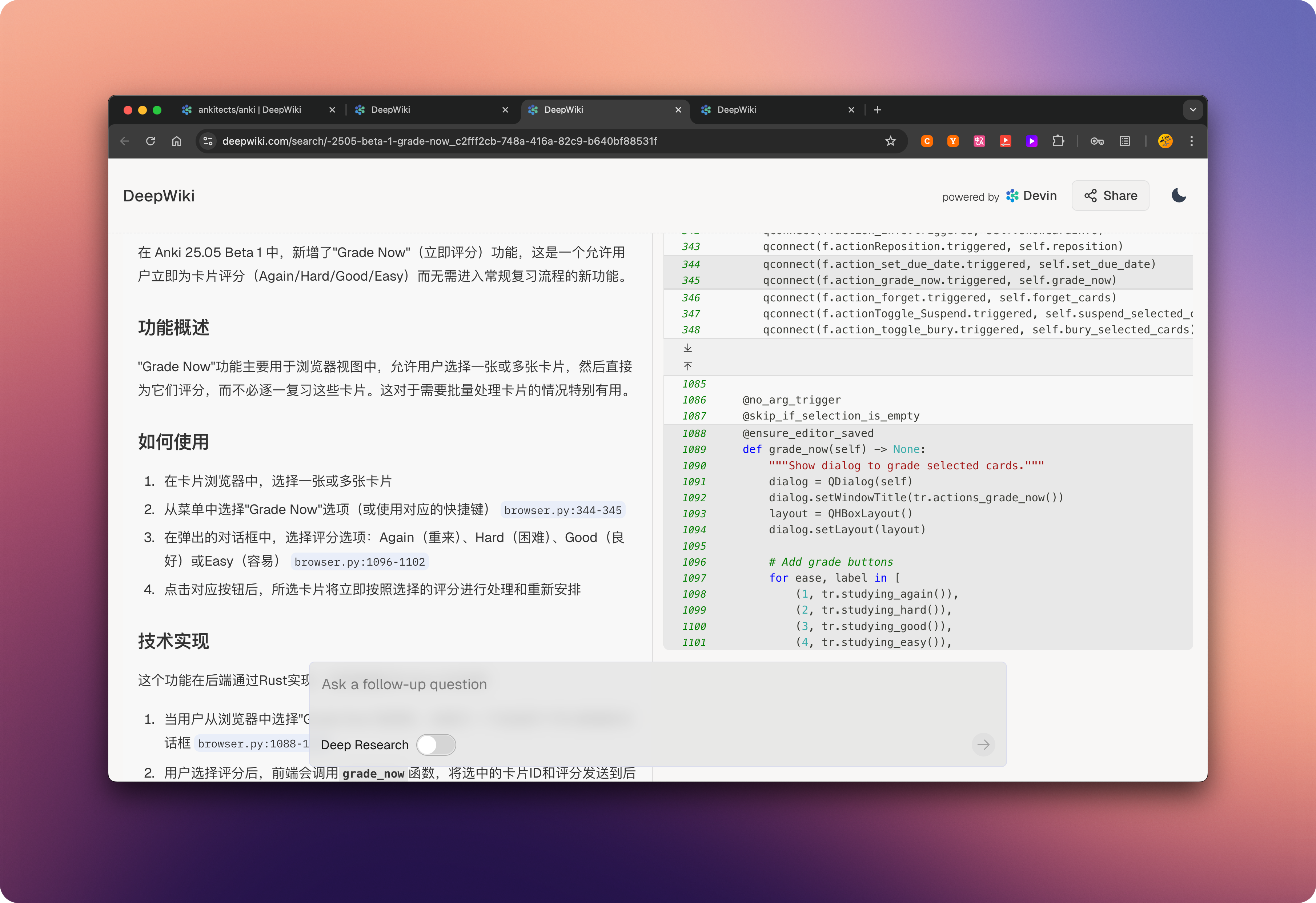Open the Chrome profile avatar
The width and height of the screenshot is (1316, 903).
[1165, 141]
